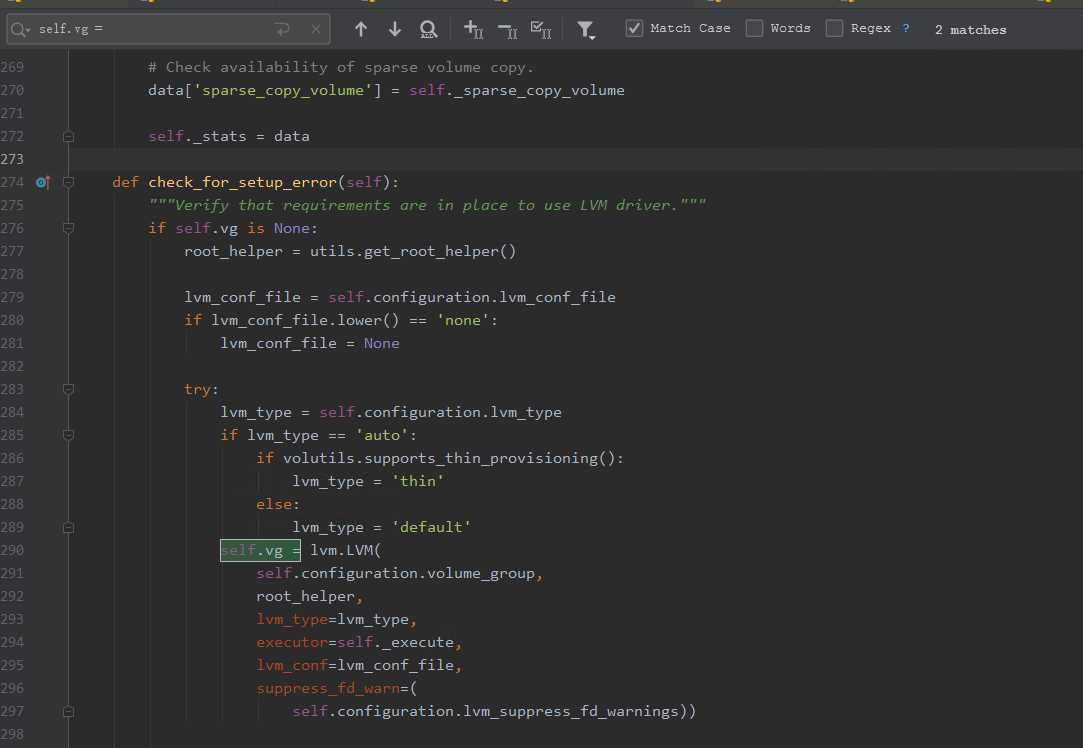
Task: Open the search filter dropdown
Action: pyautogui.click(x=586, y=30)
